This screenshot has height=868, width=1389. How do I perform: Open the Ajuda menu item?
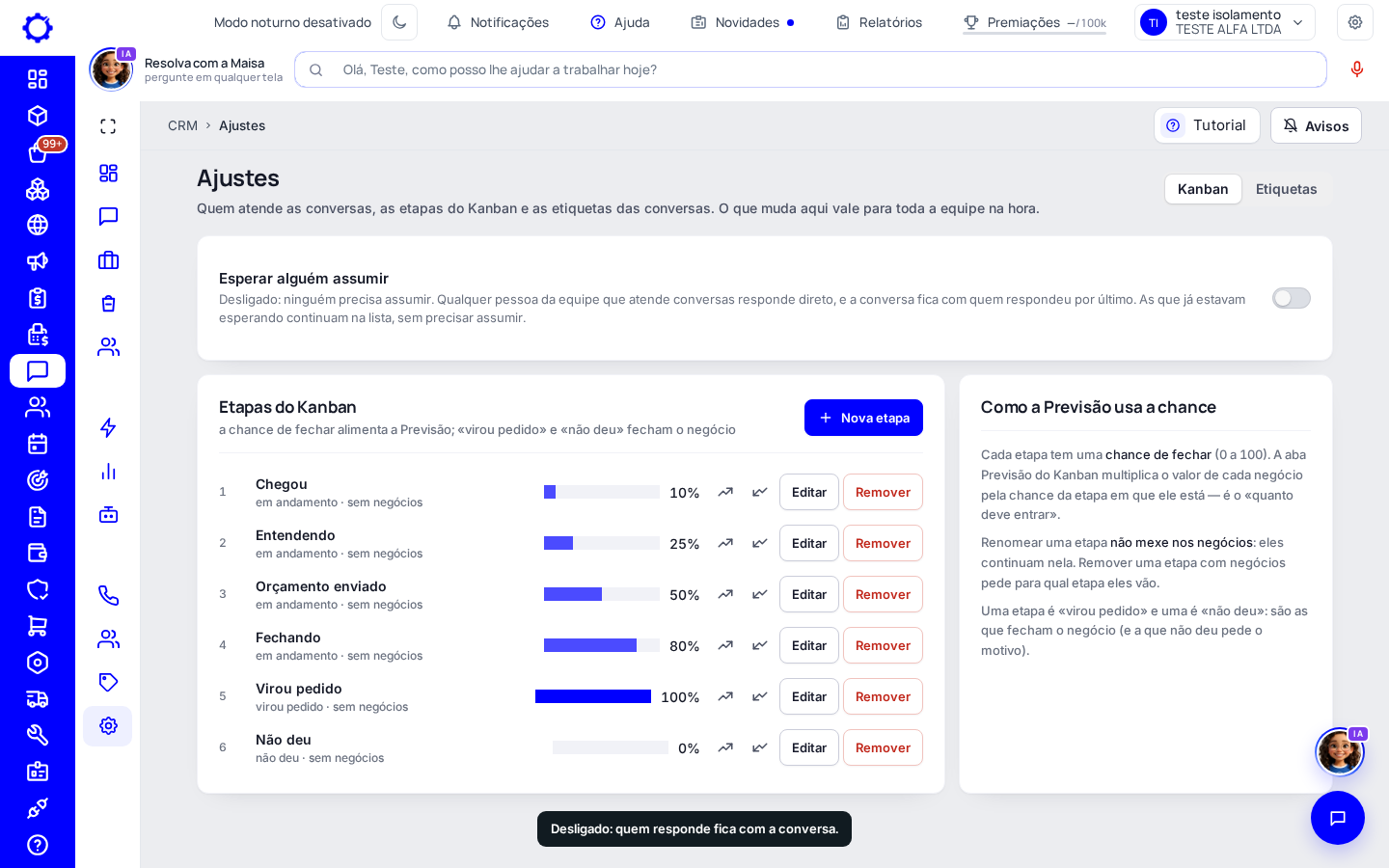click(620, 22)
